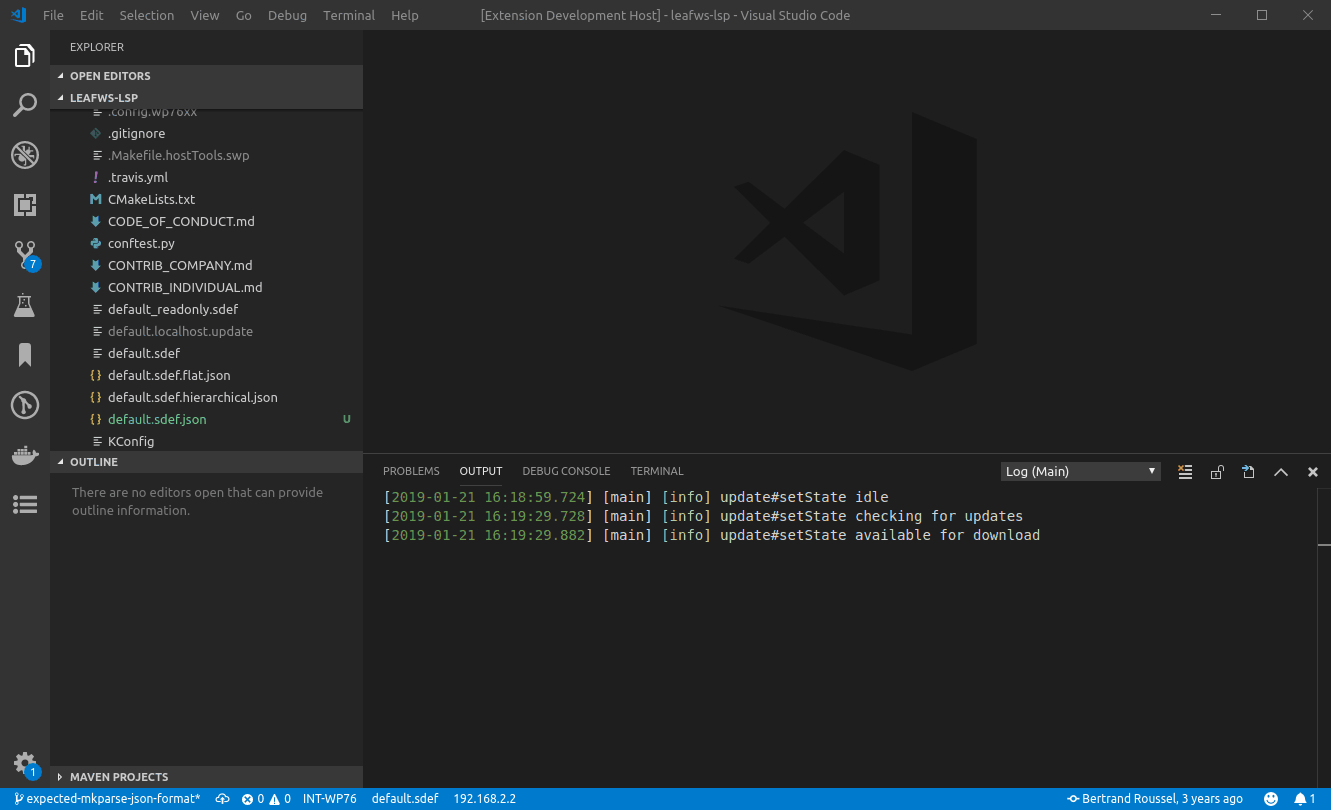Open default.sdef.flat.json in explorer
The image size is (1331, 810).
pos(206,375)
